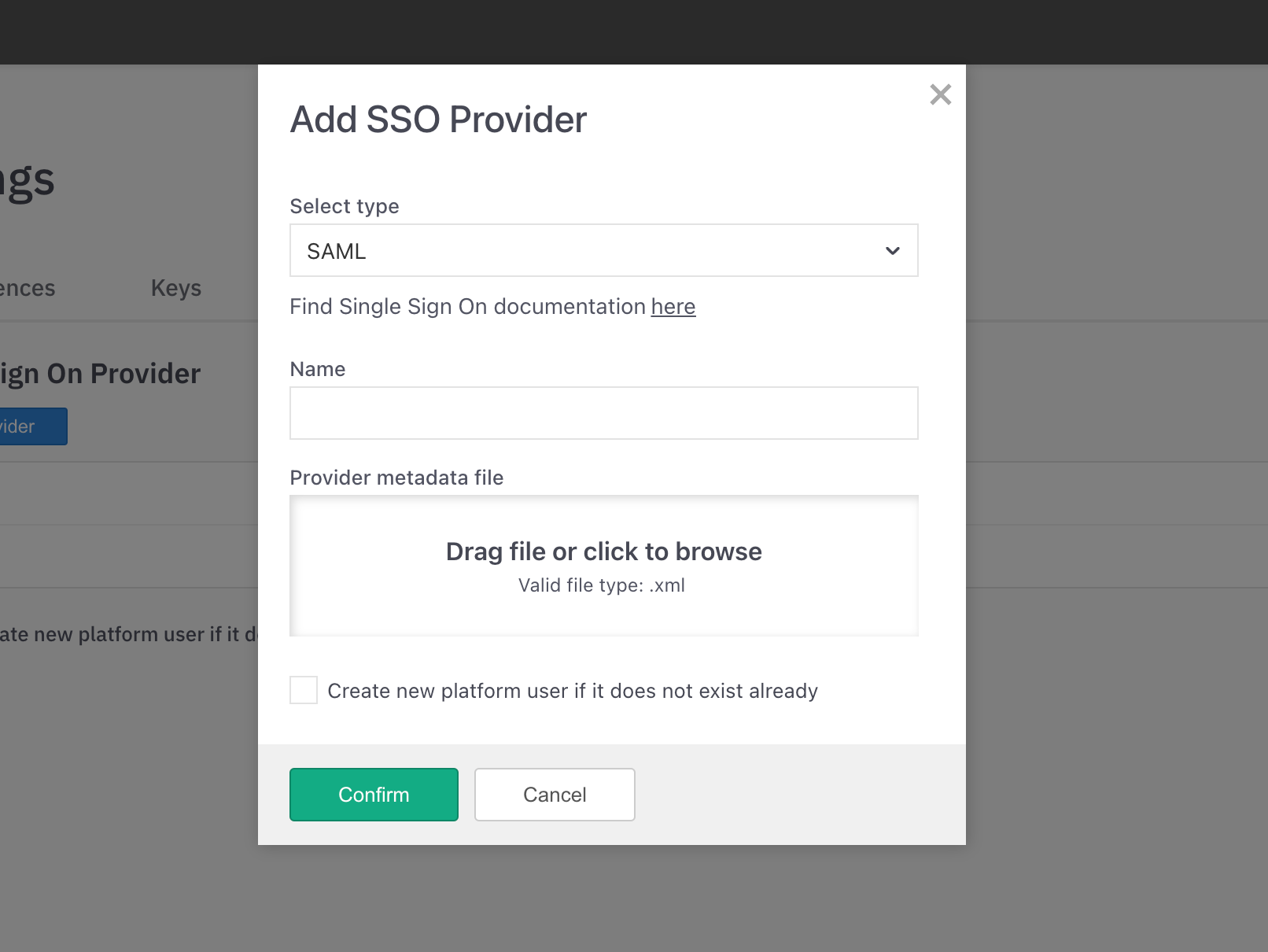1268x952 pixels.
Task: Switch to the Keys tab in the background
Action: (176, 288)
